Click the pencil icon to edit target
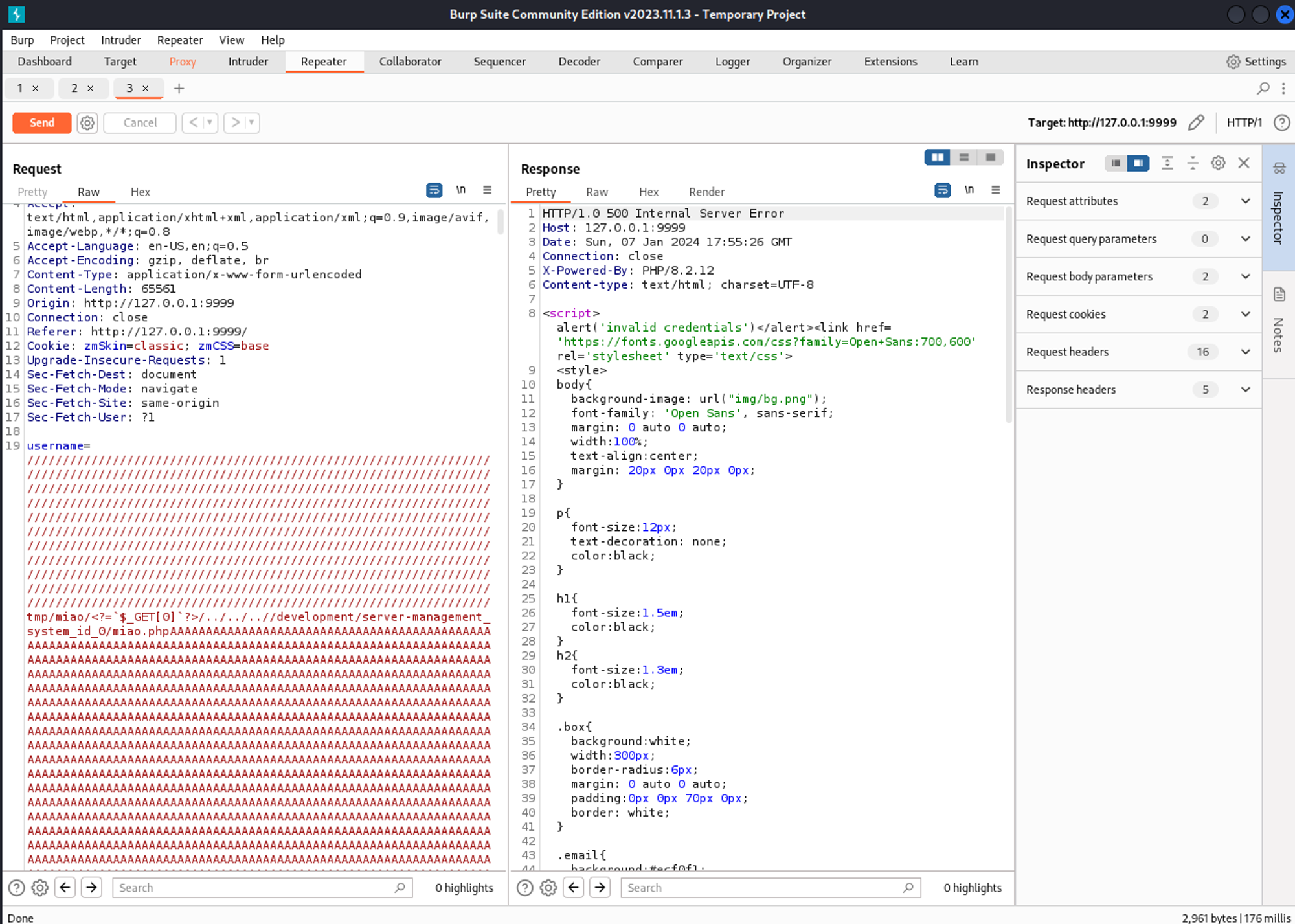 click(1196, 123)
